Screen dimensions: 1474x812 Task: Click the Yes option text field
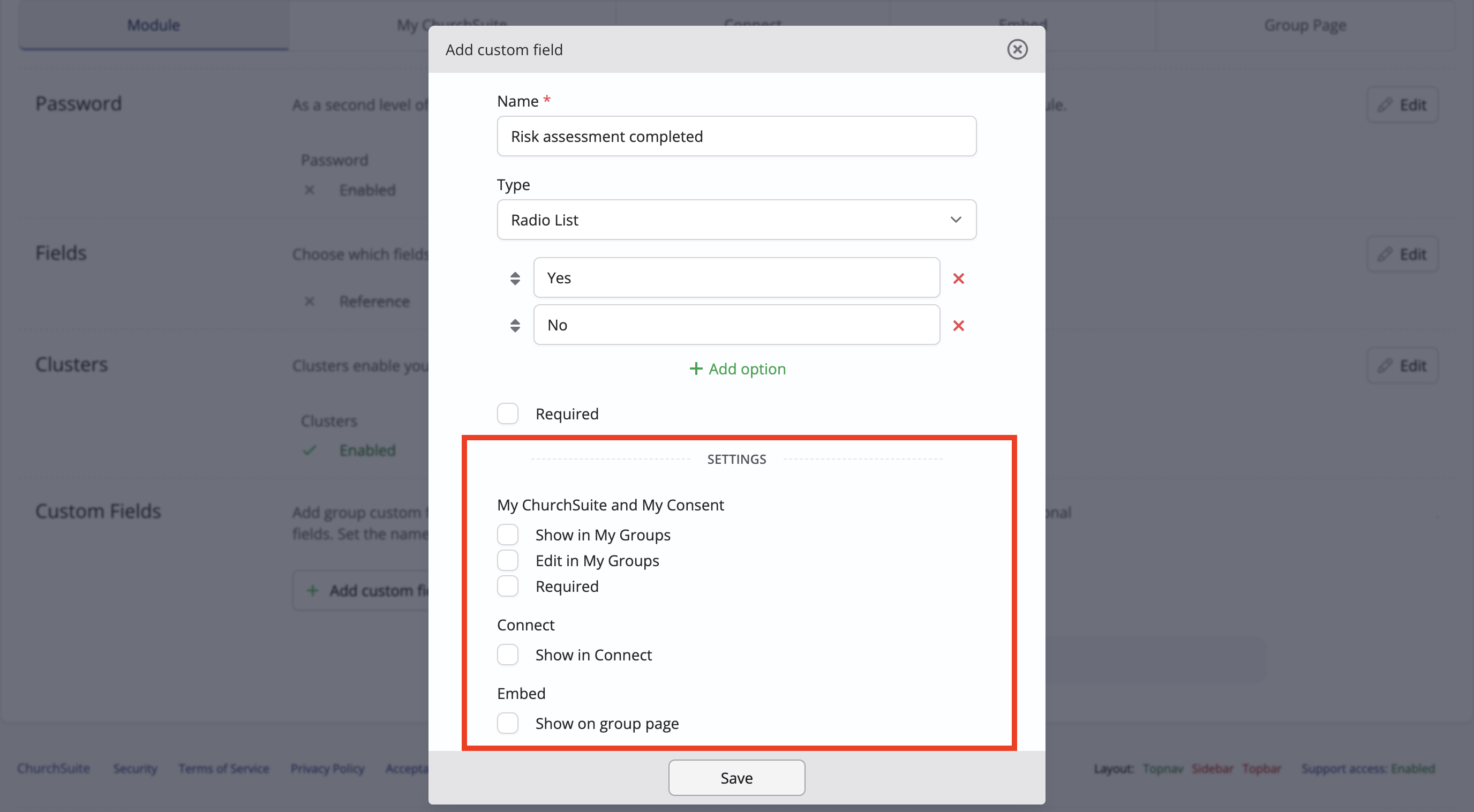736,277
